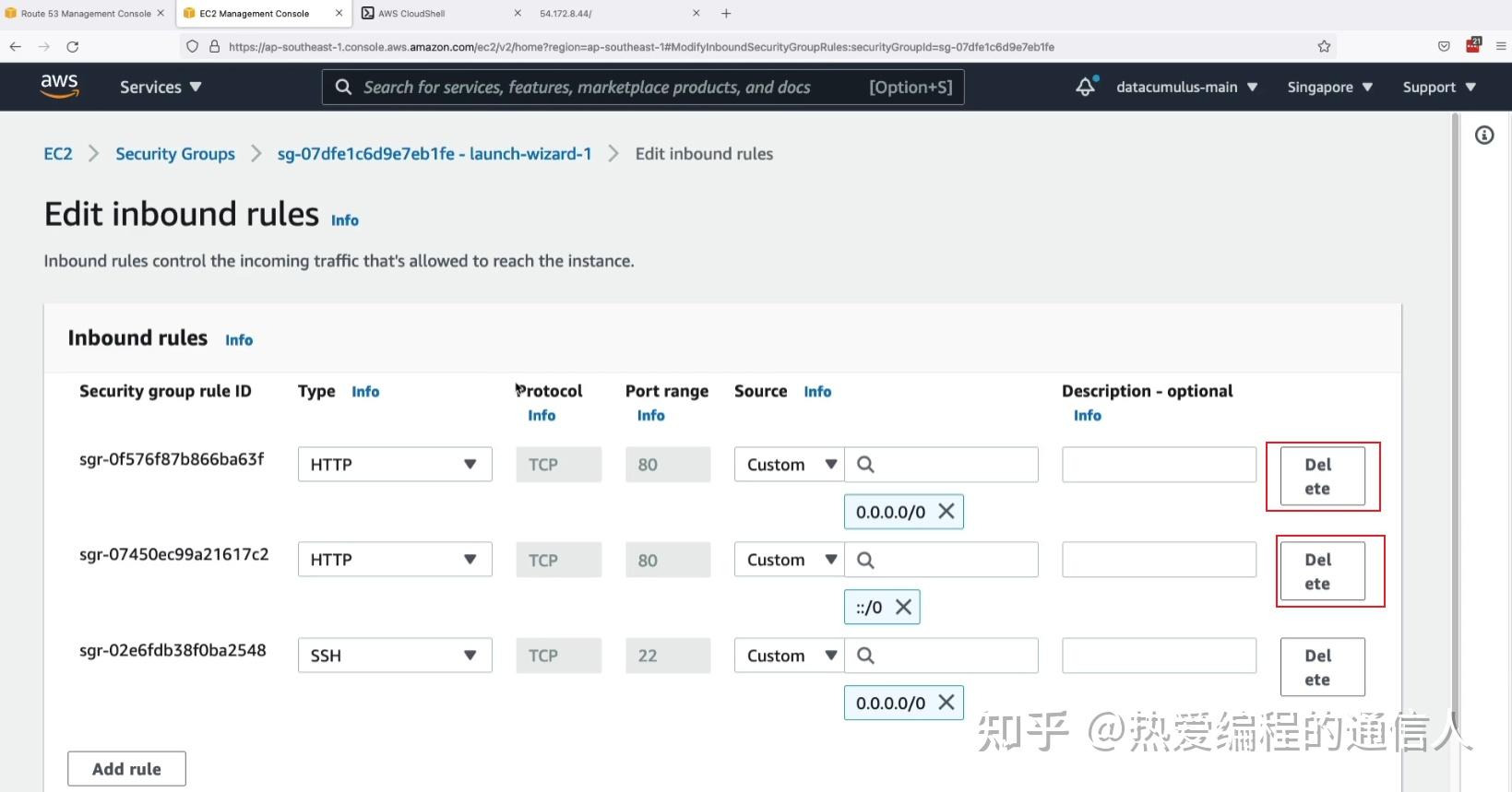The width and height of the screenshot is (1512, 792).
Task: Click the site lock padlock icon
Action: pos(214,46)
